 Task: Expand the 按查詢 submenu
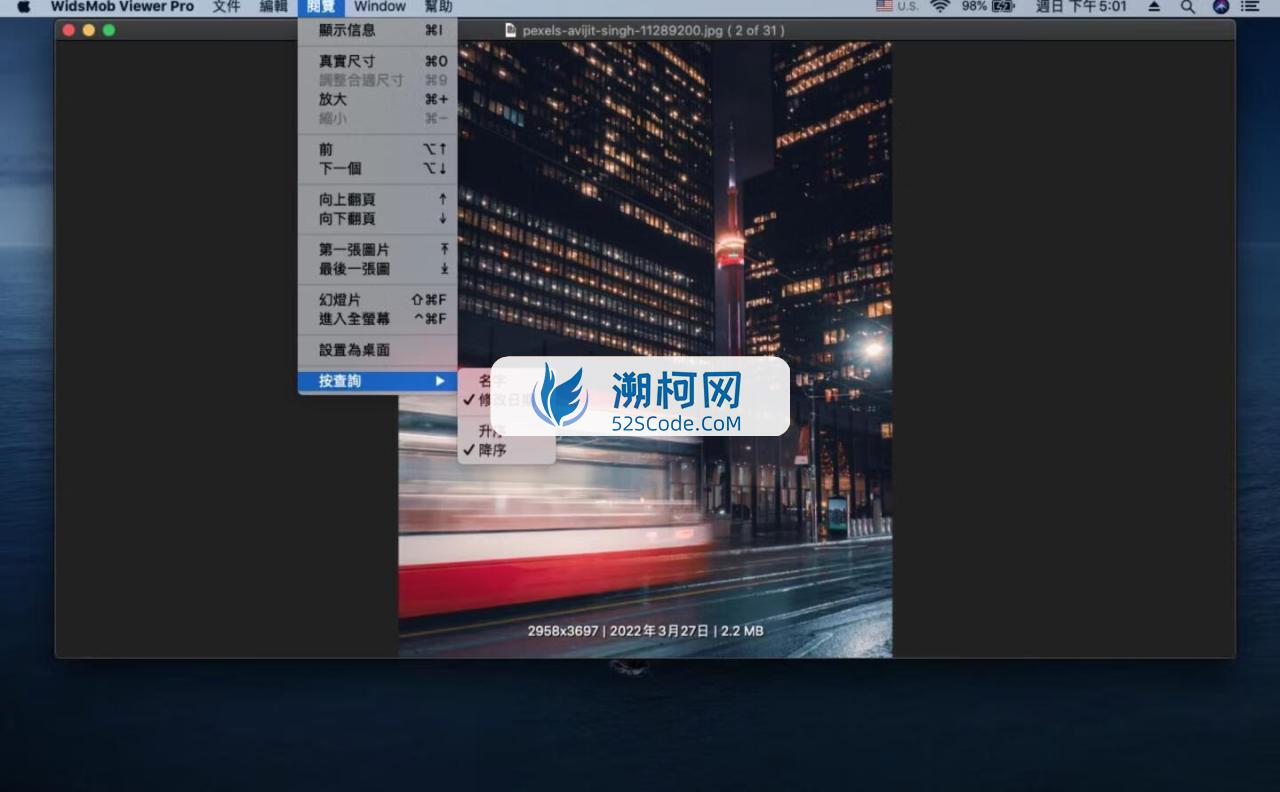coord(377,381)
